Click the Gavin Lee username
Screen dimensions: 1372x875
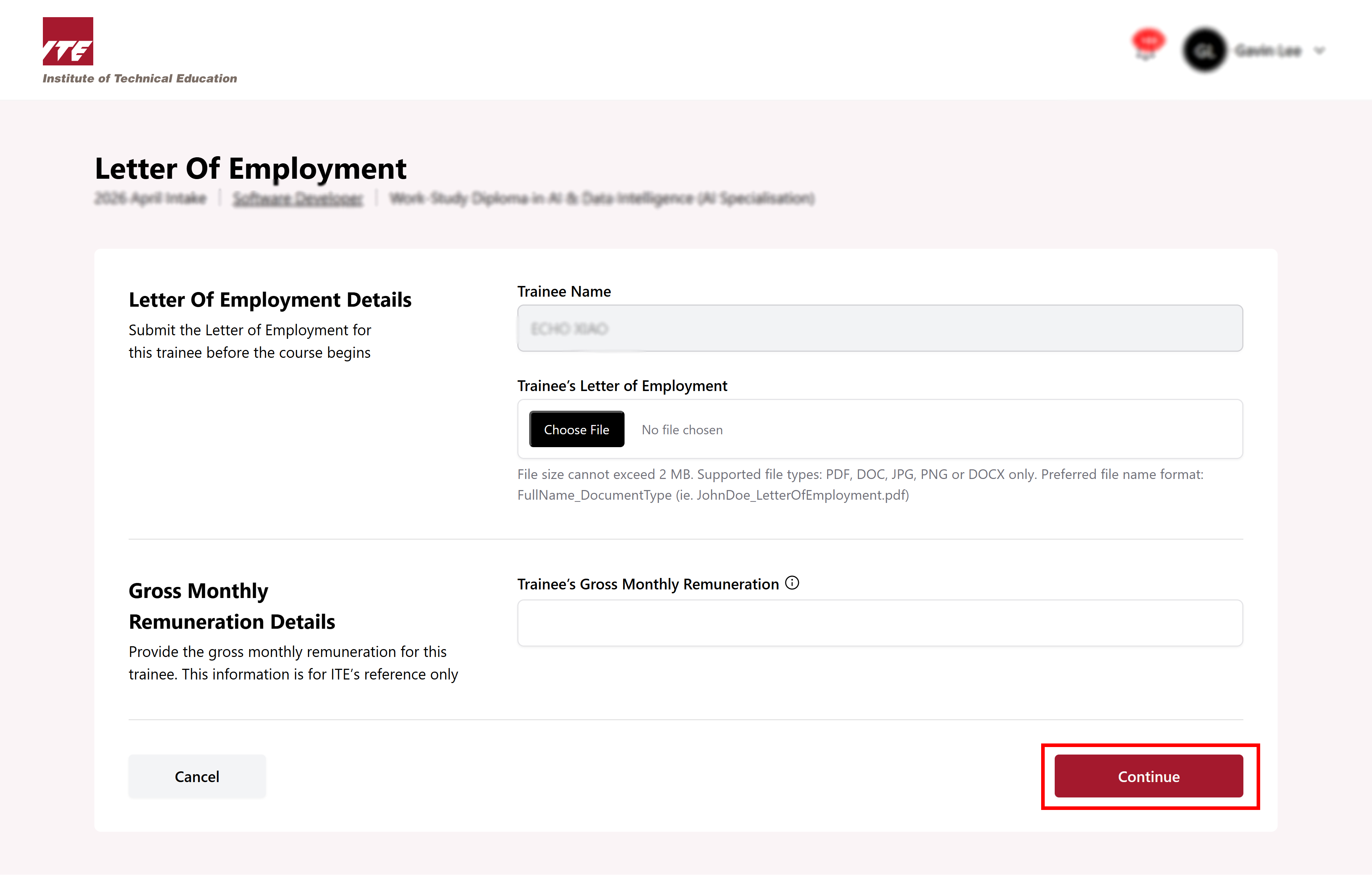pyautogui.click(x=1268, y=51)
